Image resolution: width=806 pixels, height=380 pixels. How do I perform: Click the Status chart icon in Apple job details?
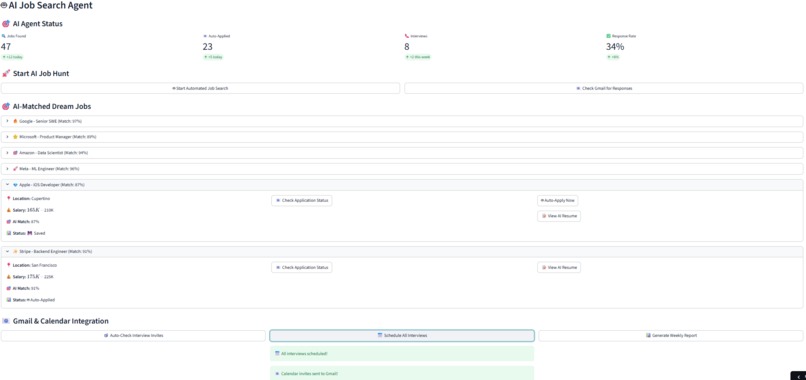8,233
